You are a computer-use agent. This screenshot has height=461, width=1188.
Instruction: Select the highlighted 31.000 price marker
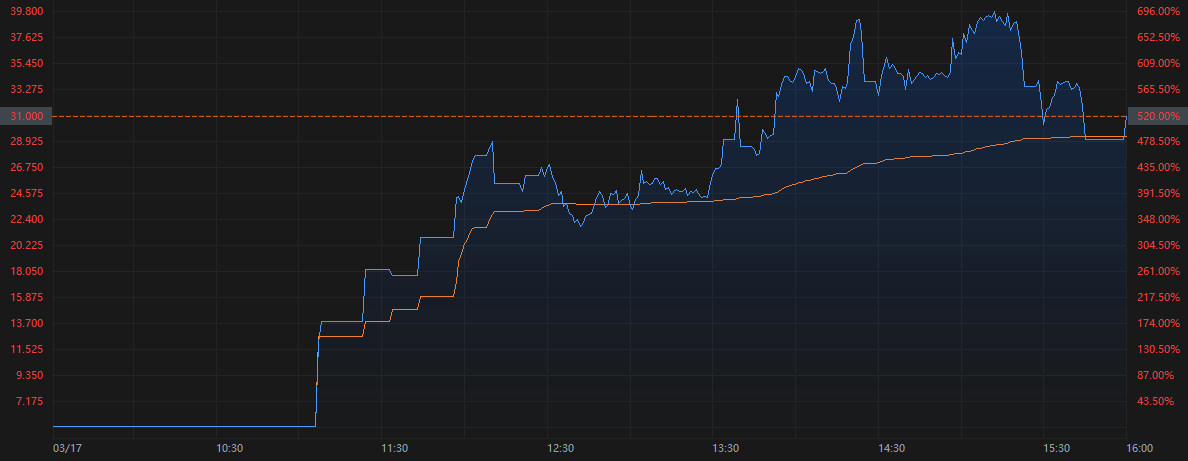tap(26, 116)
